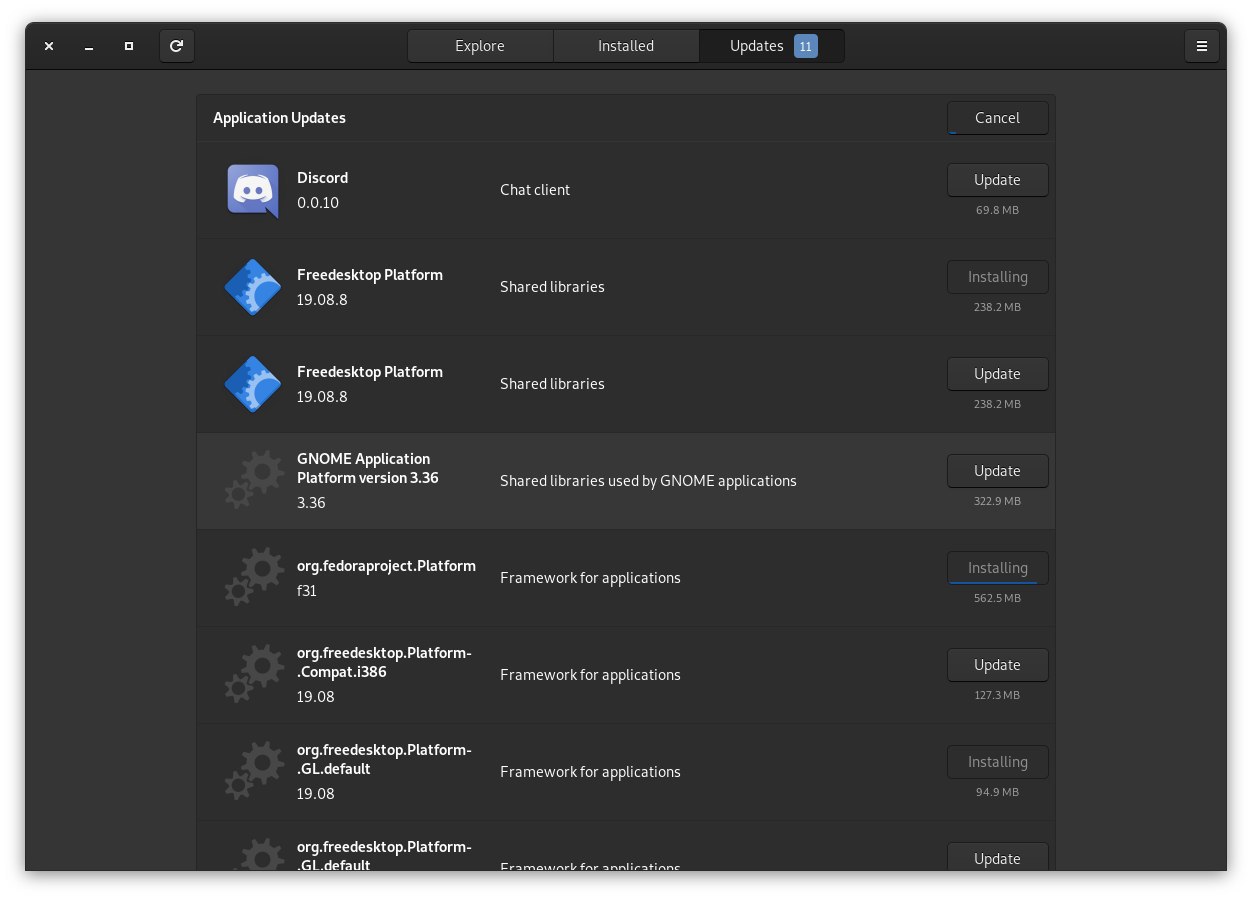Screen dimensions: 1252x899
Task: Click the 94.9 MB size label
Action: (998, 793)
